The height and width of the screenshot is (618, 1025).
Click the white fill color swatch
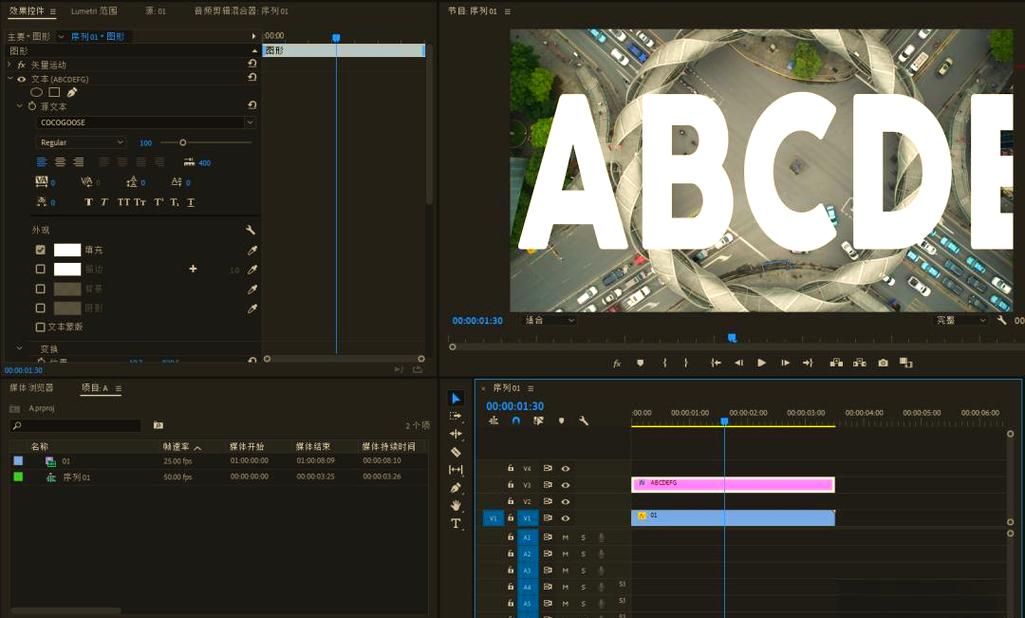pyautogui.click(x=67, y=250)
